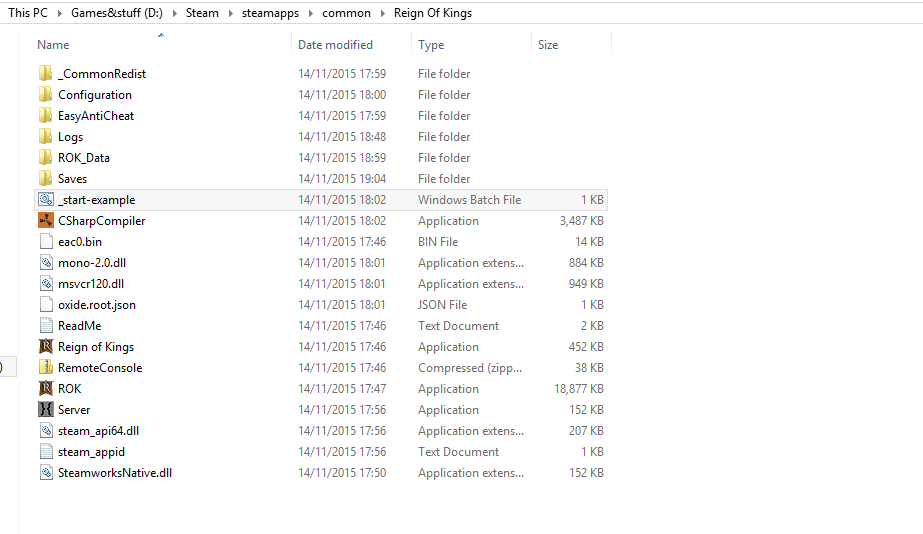Click the CSharpCompiler application icon
The width and height of the screenshot is (923, 534).
click(46, 221)
